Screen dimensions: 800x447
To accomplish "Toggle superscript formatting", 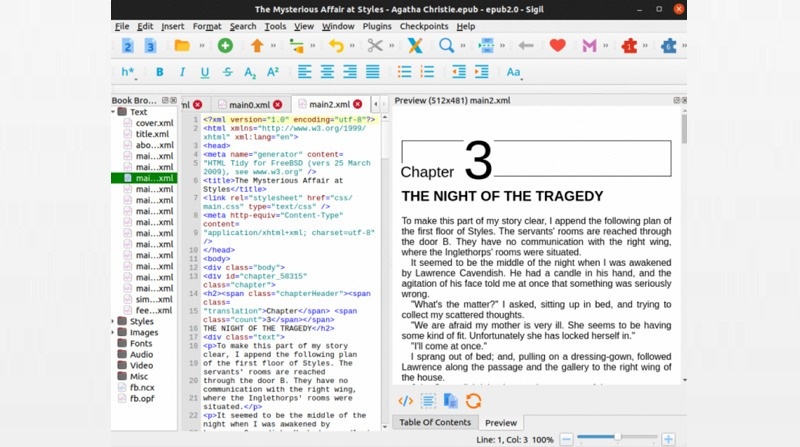I will (273, 72).
